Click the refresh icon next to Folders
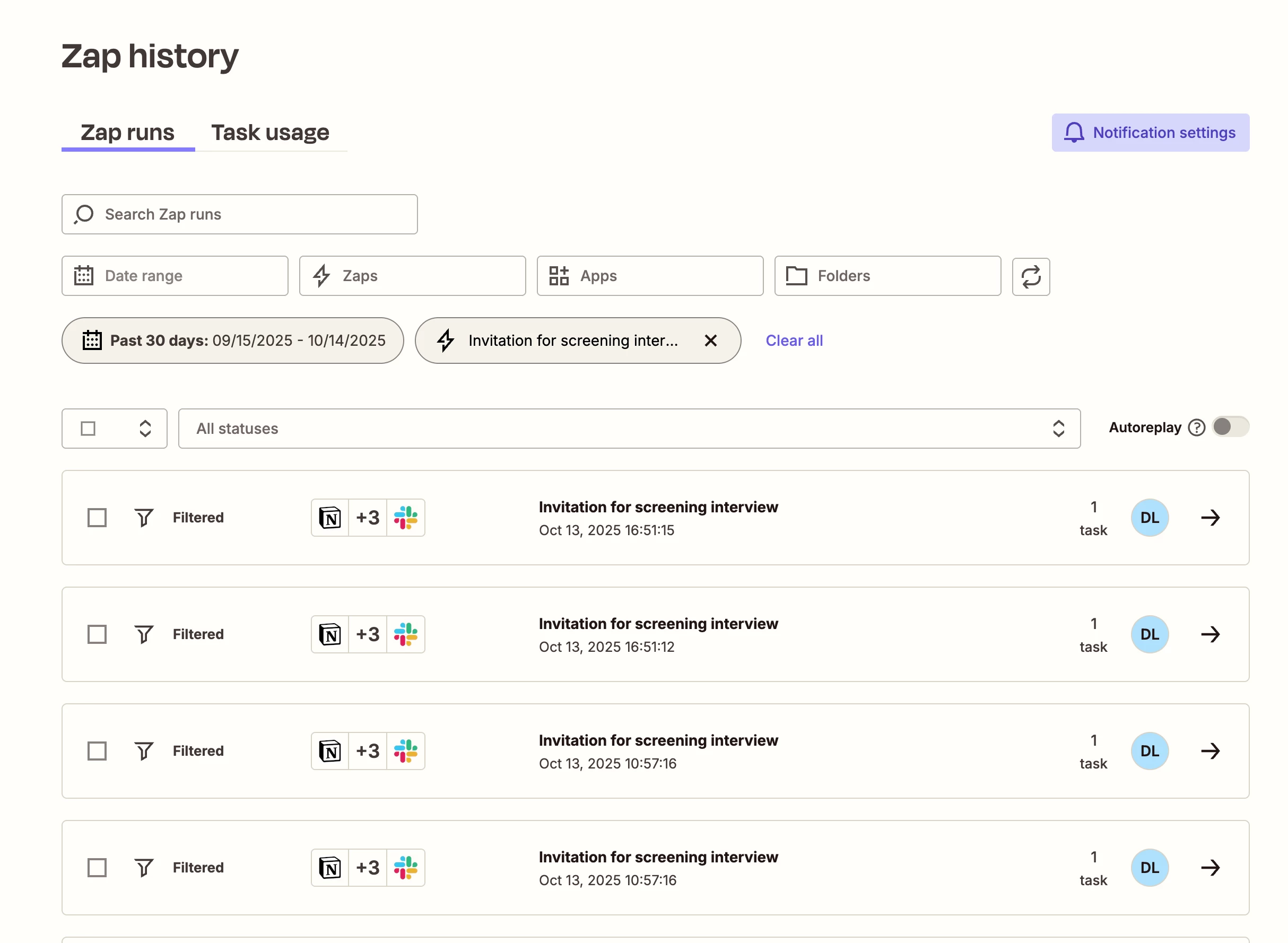Viewport: 1288px width, 943px height. pyautogui.click(x=1031, y=277)
